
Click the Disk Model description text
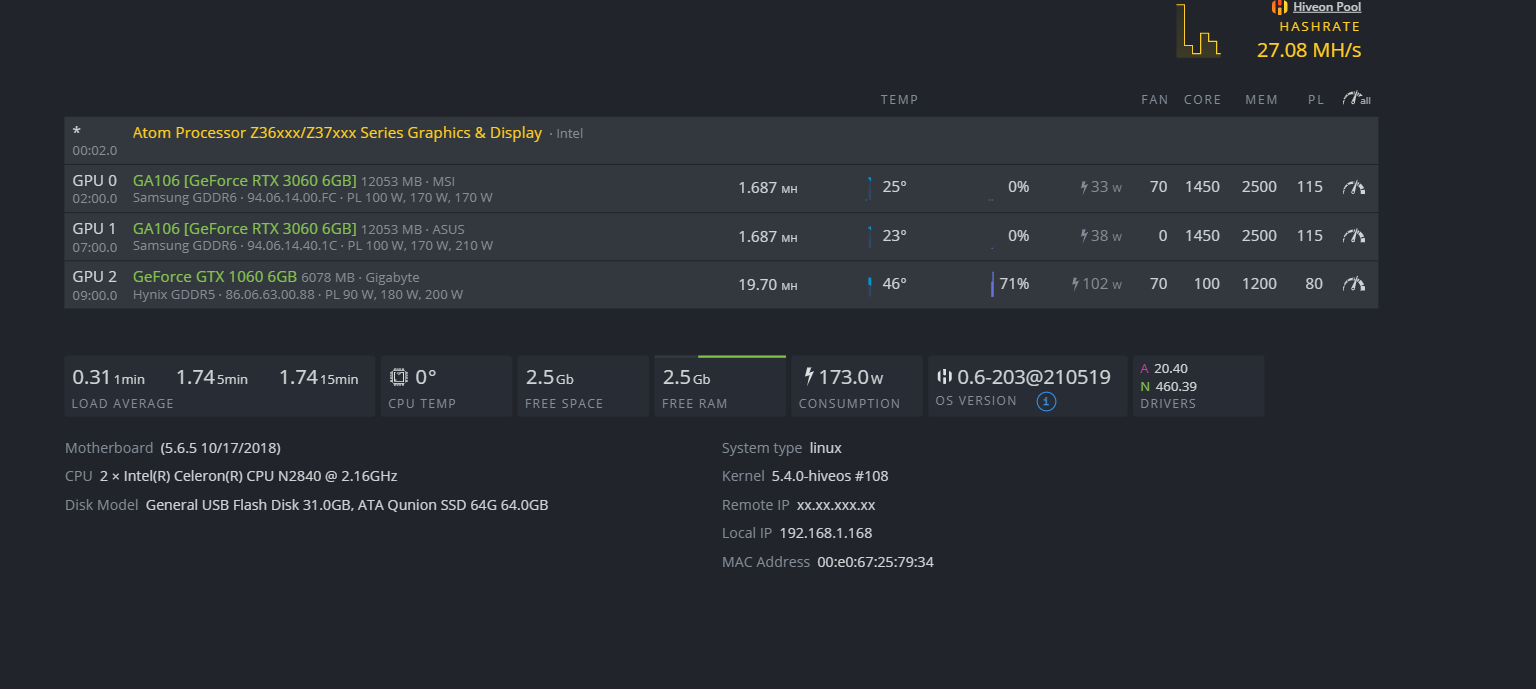[347, 505]
